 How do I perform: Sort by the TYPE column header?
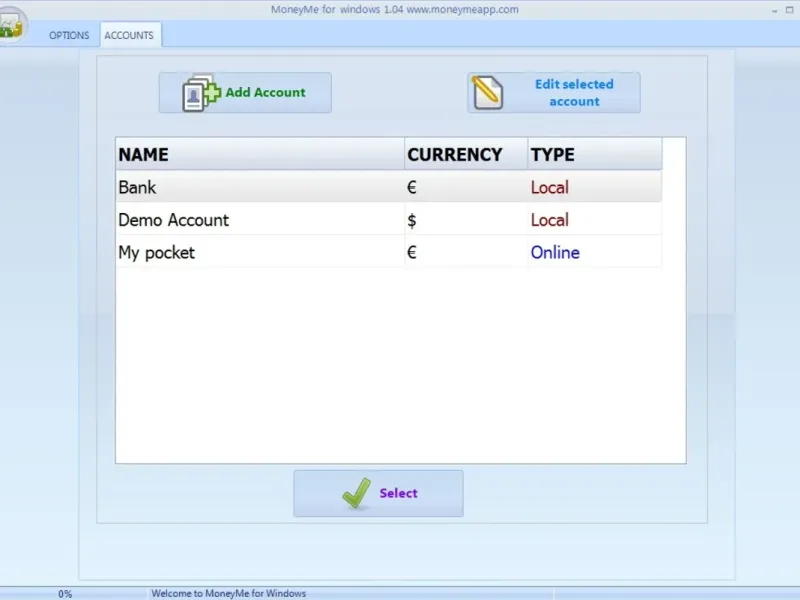point(595,154)
